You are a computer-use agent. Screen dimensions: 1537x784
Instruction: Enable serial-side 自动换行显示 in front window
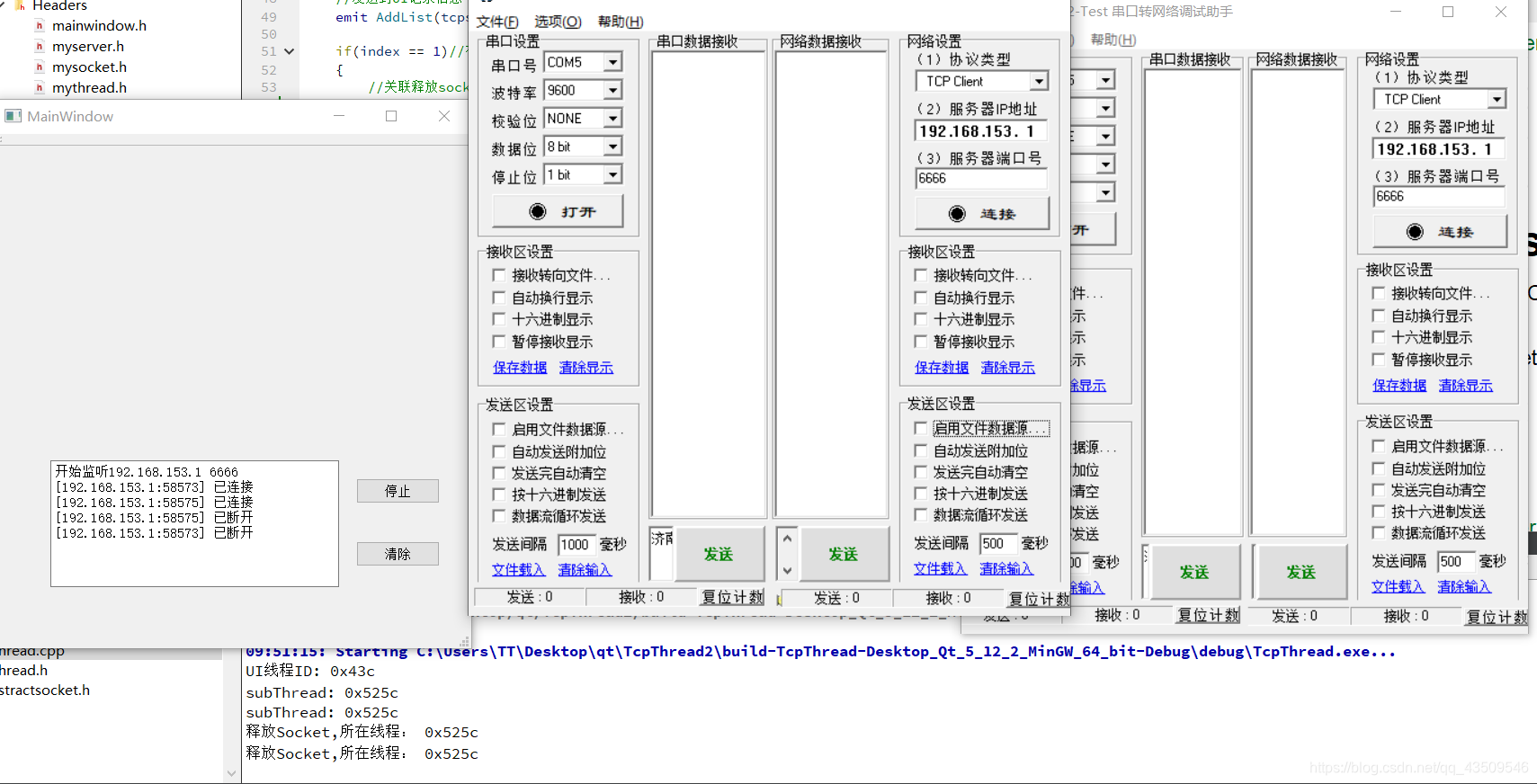499,297
